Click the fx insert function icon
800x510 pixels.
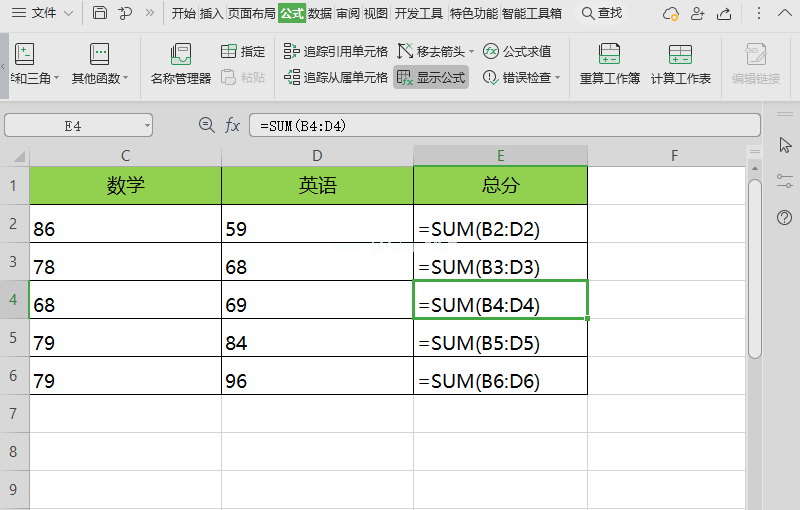pos(233,125)
